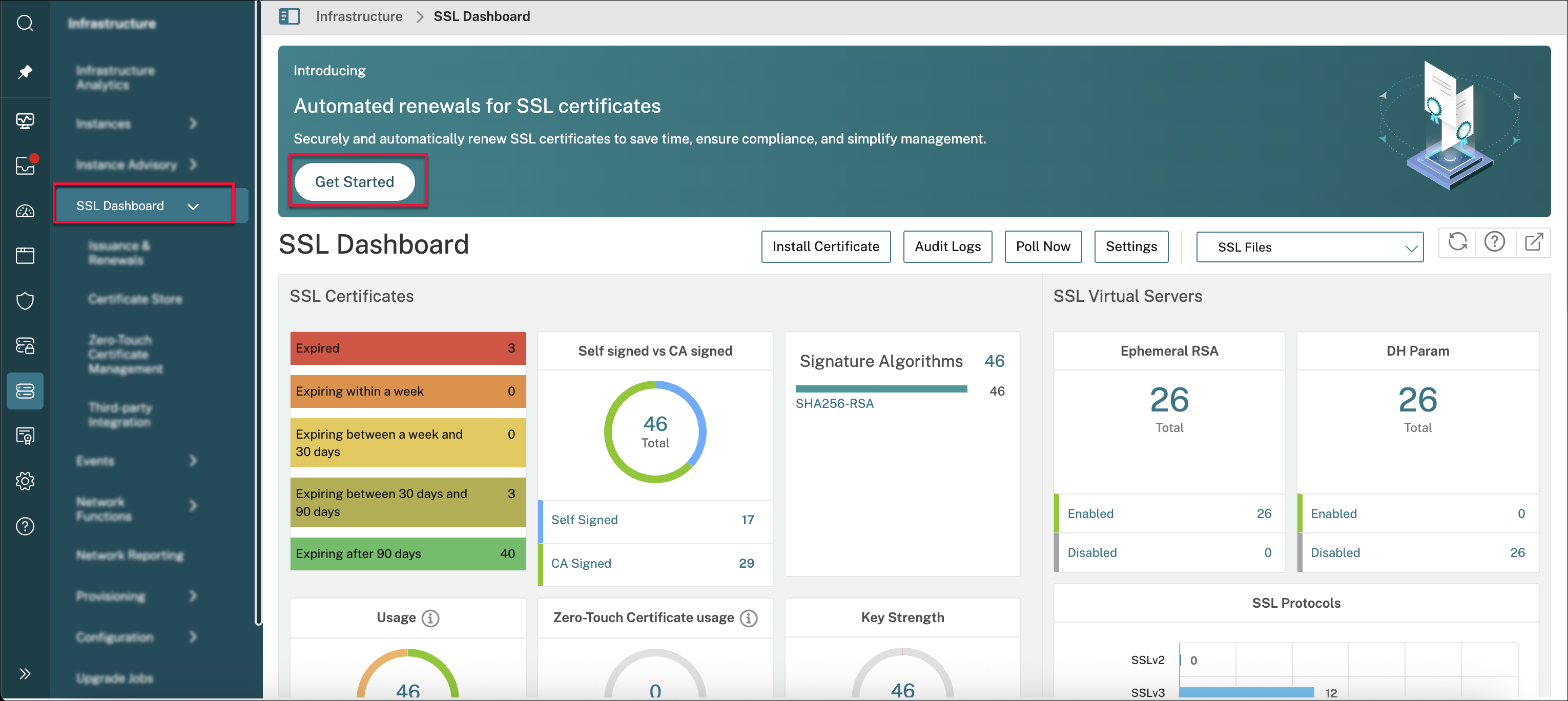This screenshot has height=701, width=1568.
Task: Click the Install Certificate button
Action: point(826,246)
